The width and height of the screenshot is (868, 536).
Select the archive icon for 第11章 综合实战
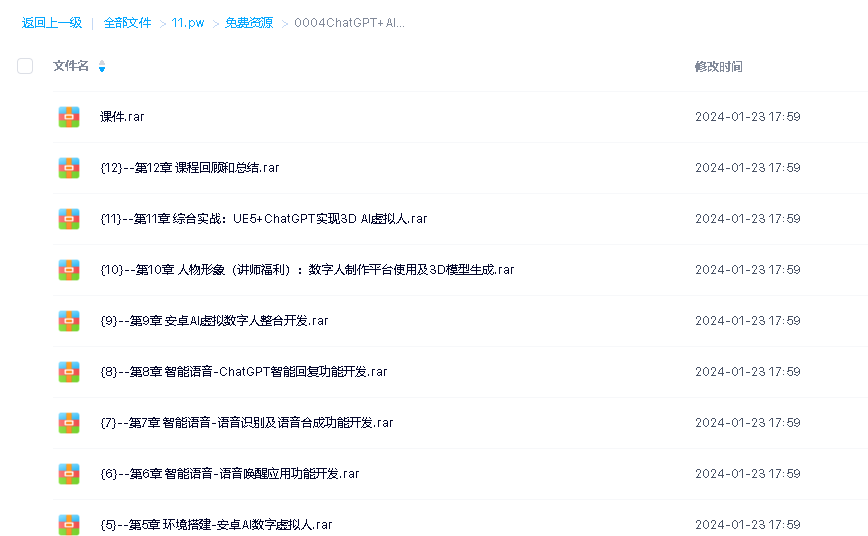click(x=69, y=219)
